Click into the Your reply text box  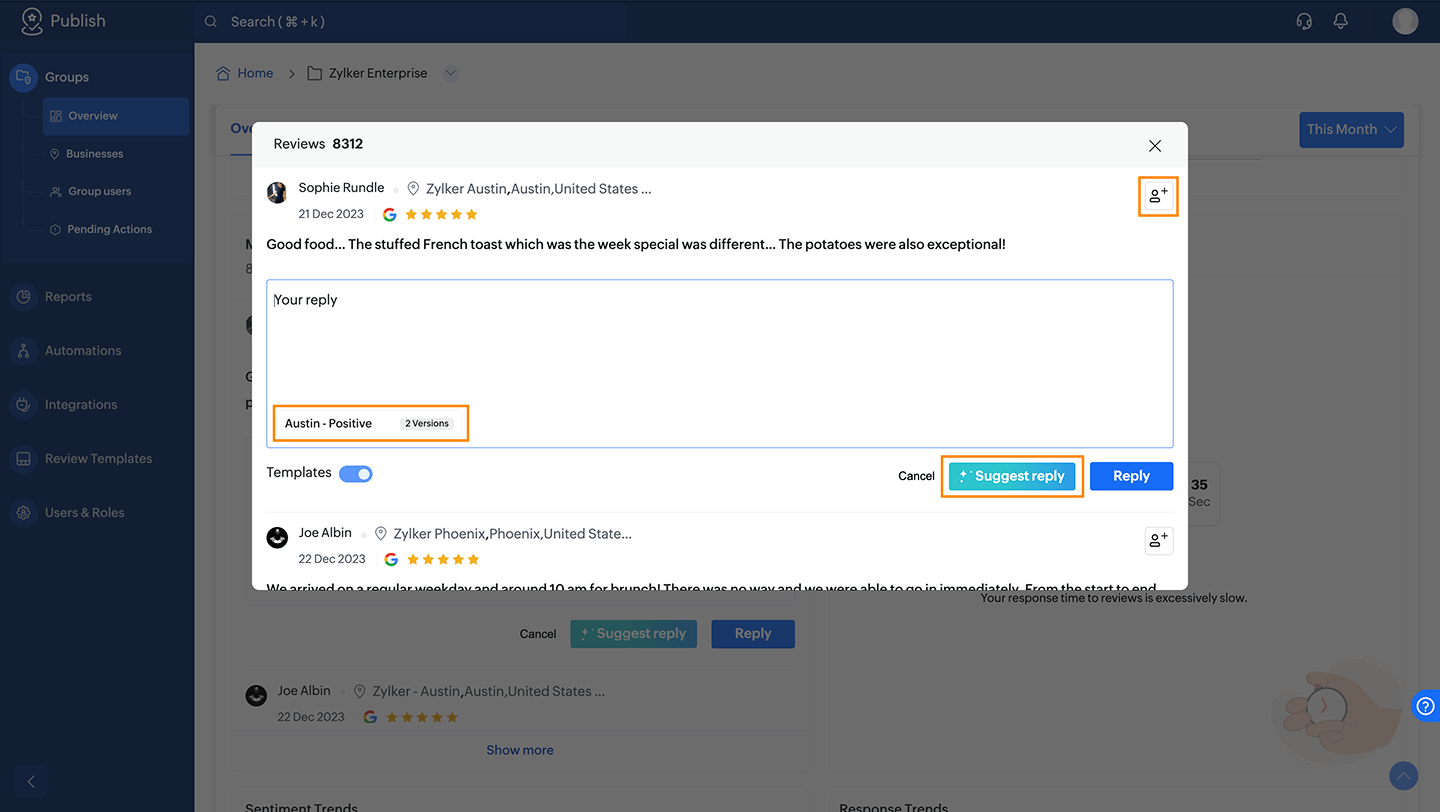tap(719, 340)
